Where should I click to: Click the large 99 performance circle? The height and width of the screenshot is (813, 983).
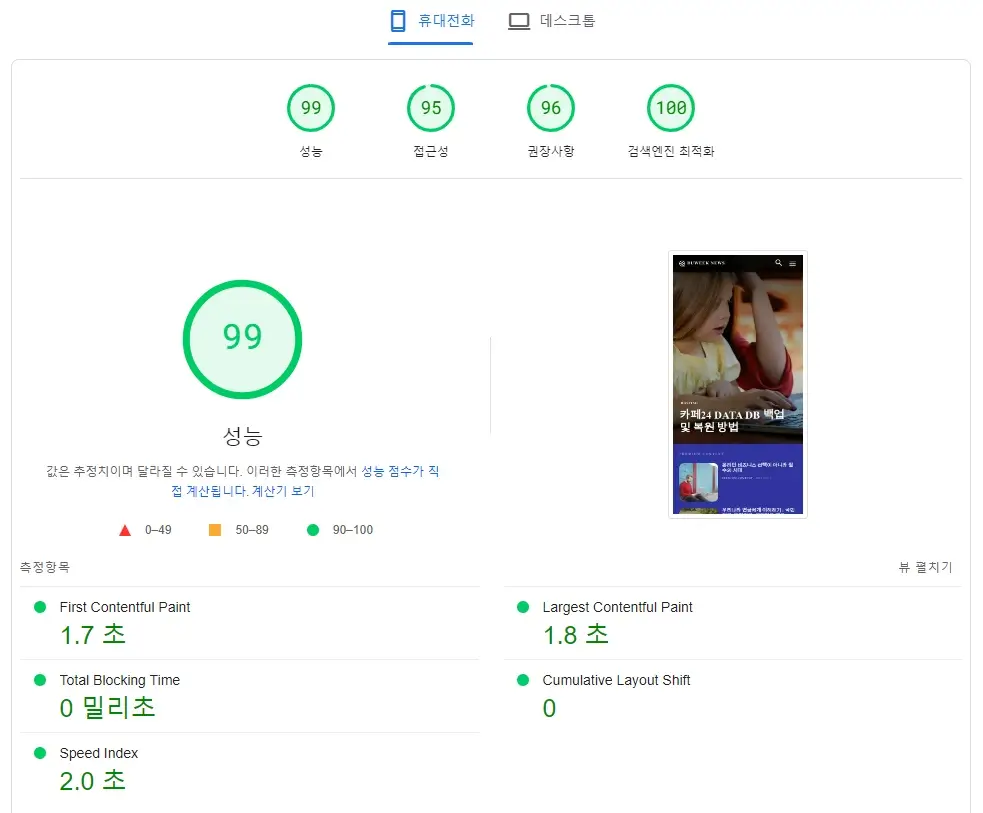click(243, 339)
